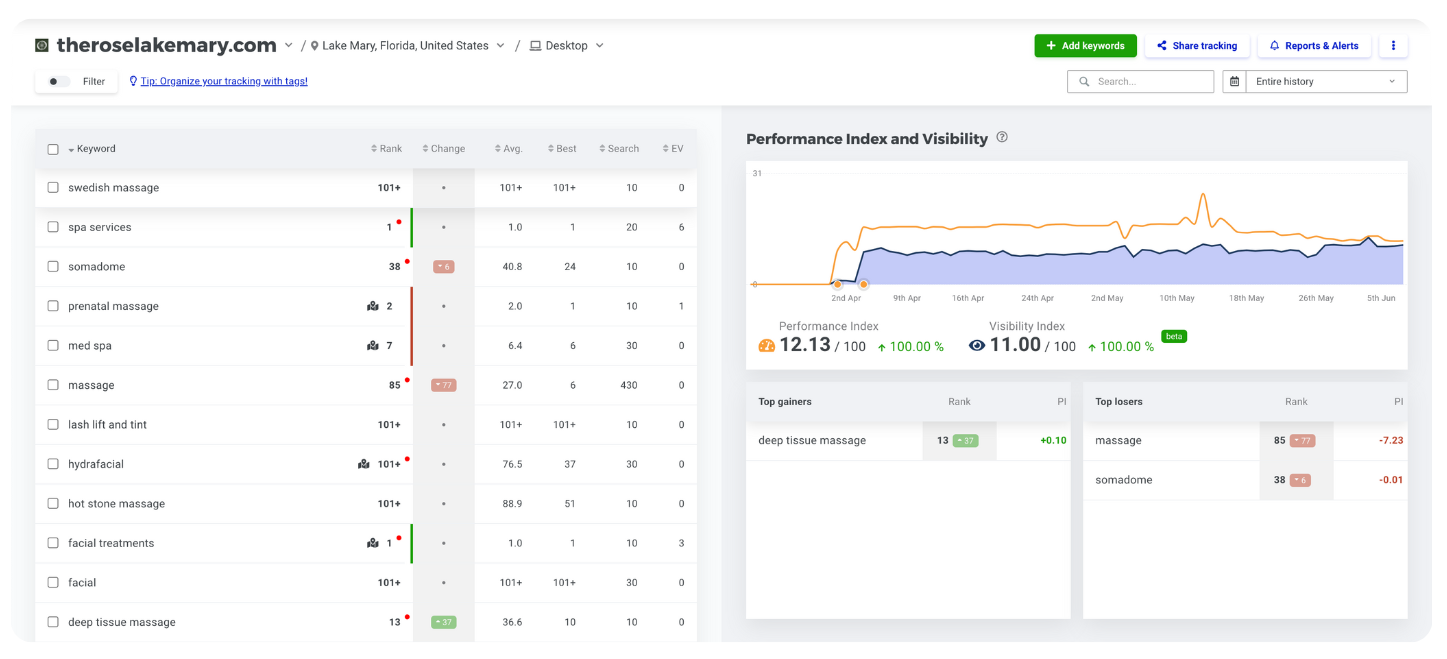Click the Performance Index gauge icon
Screen dimensions: 1447x659
coord(767,345)
